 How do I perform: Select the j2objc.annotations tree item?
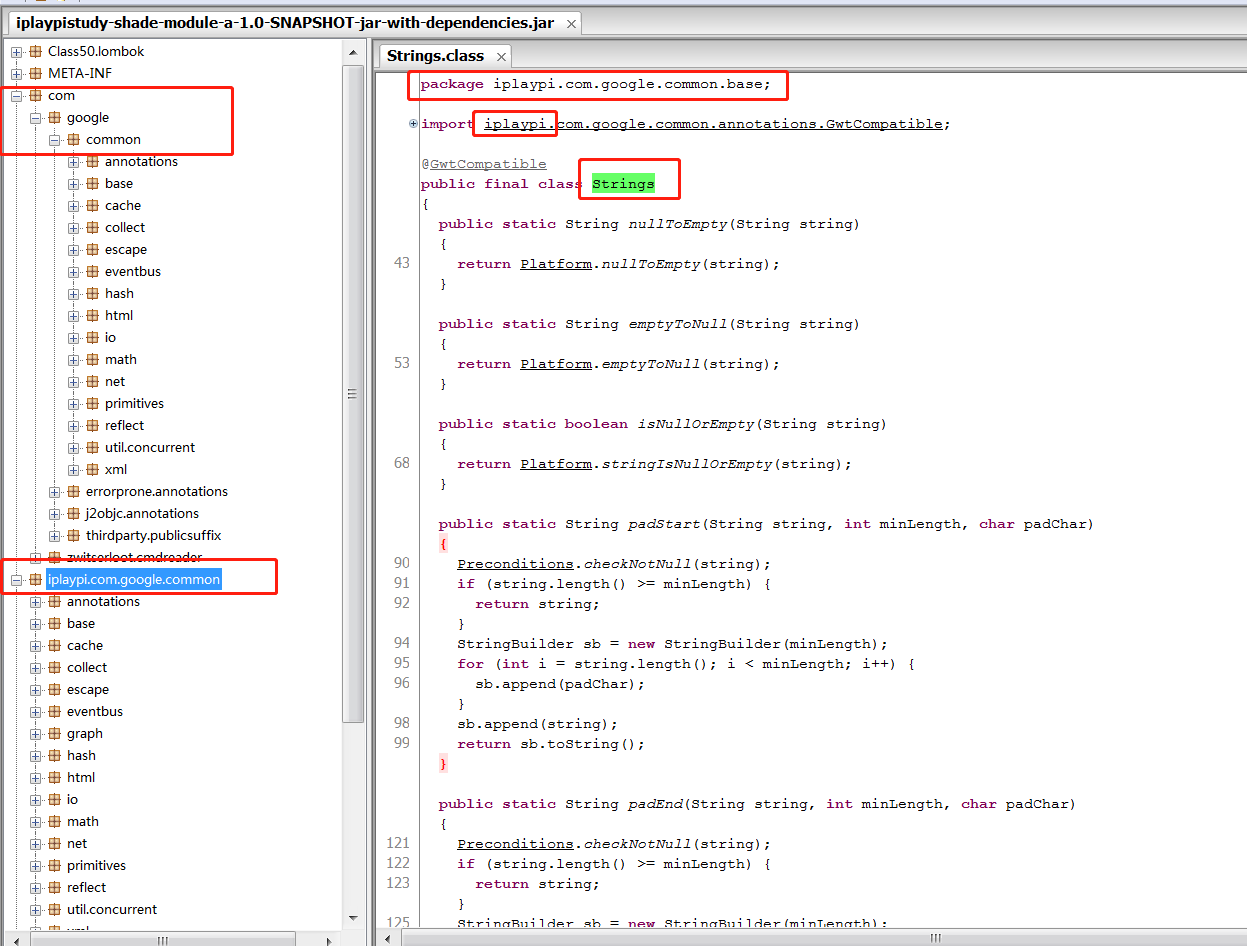[142, 513]
